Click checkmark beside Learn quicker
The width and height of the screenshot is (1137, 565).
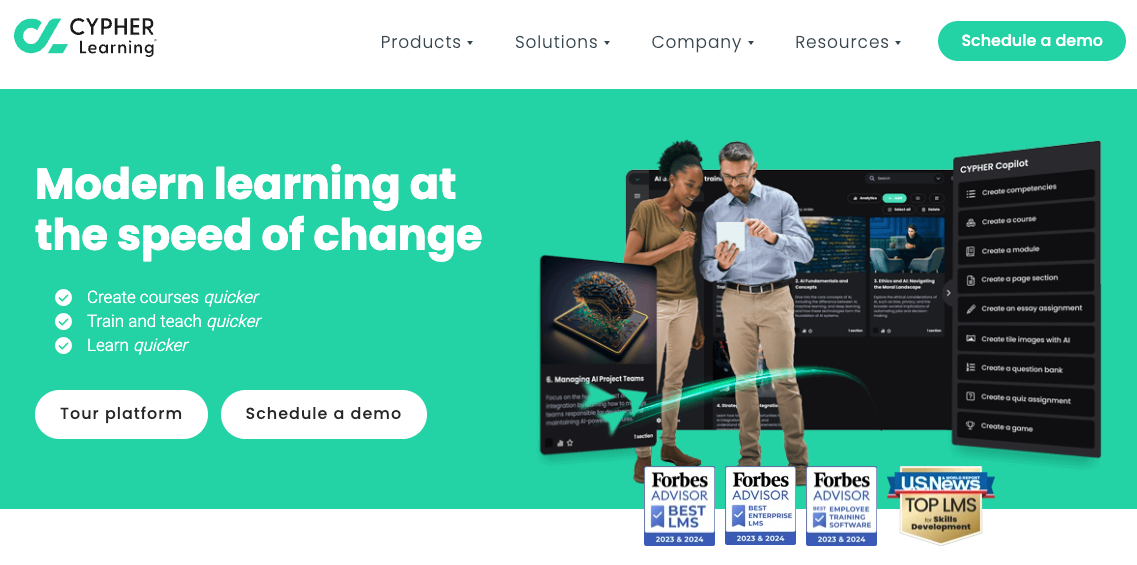(64, 345)
